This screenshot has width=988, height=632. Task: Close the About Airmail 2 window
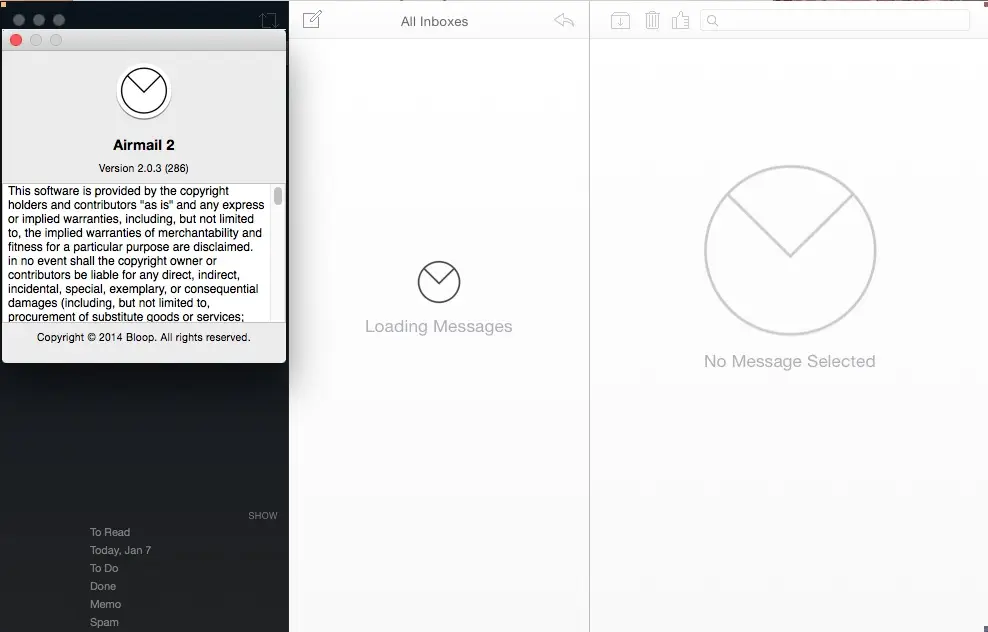pos(16,40)
